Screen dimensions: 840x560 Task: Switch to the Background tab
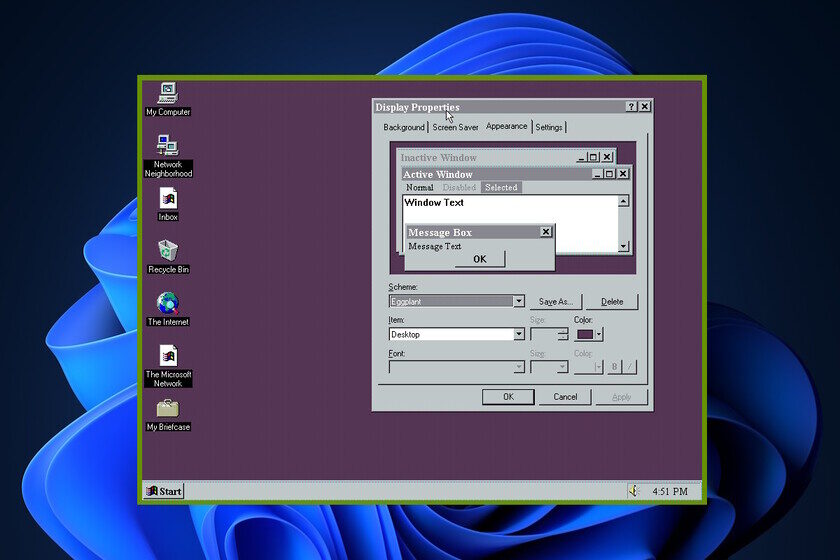tap(404, 127)
